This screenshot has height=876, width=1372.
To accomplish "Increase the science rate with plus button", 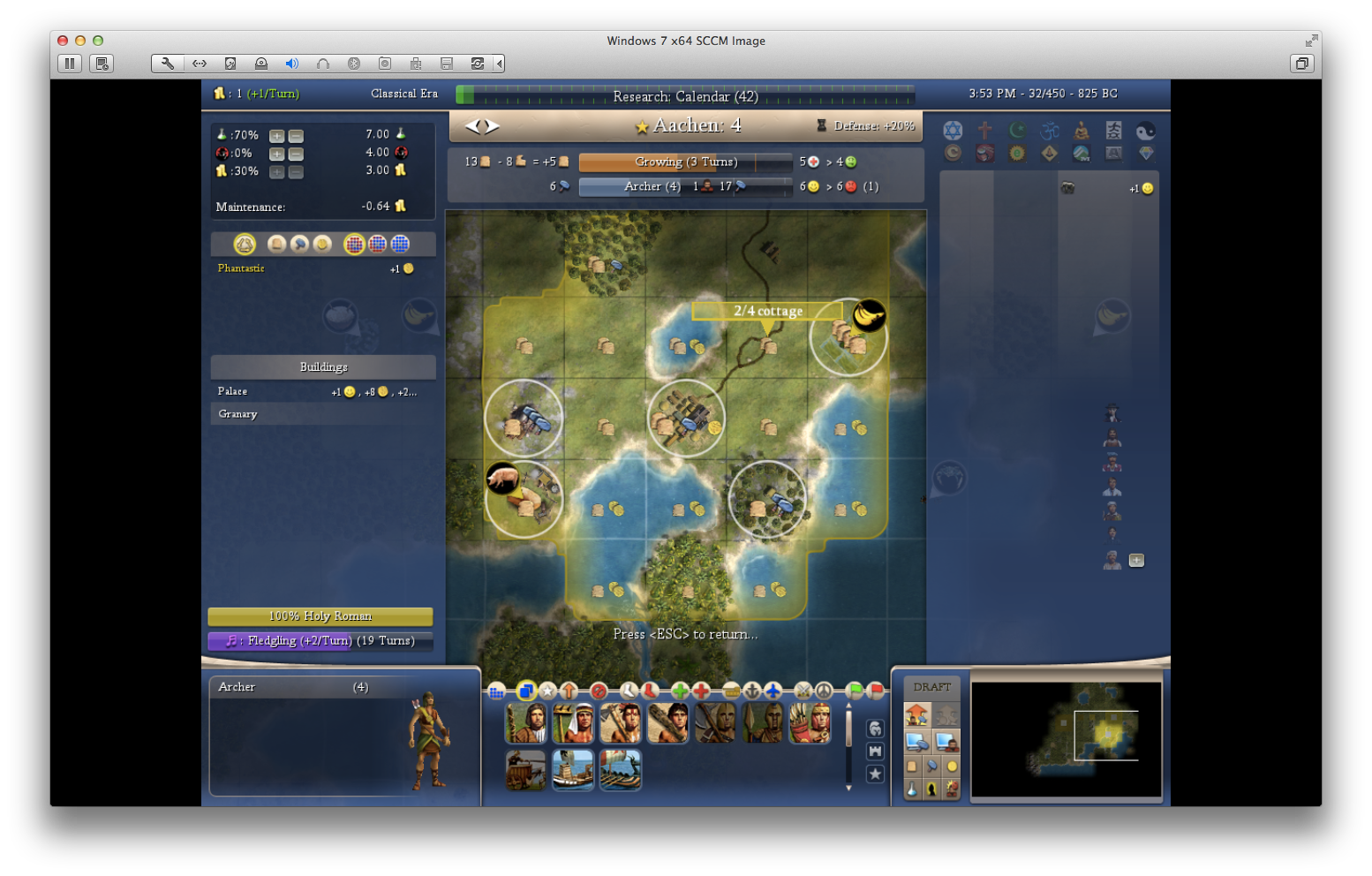I will [x=276, y=136].
